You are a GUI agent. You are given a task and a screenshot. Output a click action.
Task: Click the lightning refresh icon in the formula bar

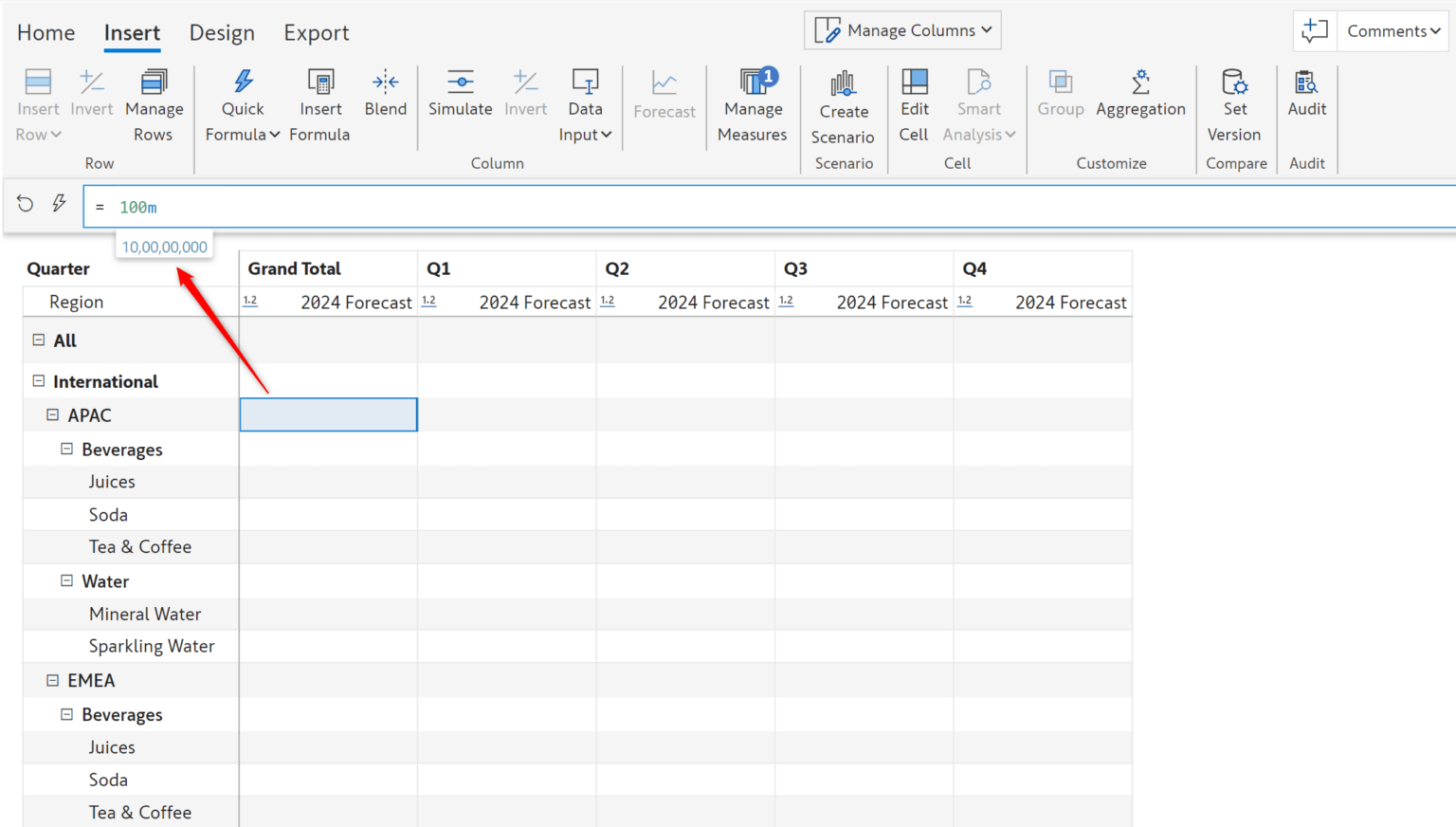[58, 204]
